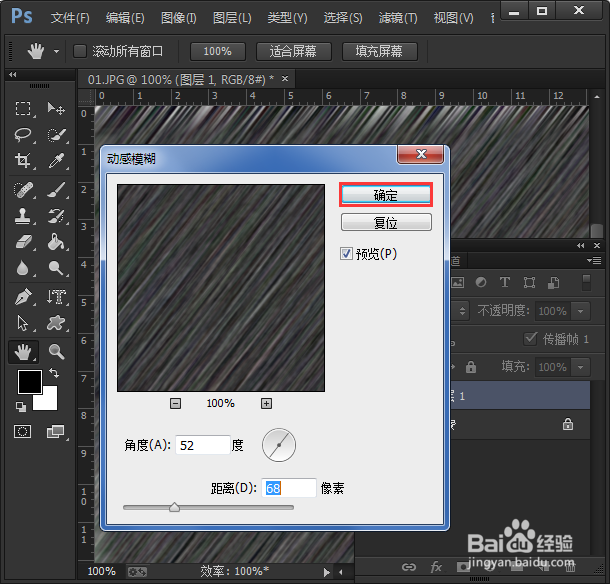Viewport: 610px width, 584px height.
Task: Select the Vertical Type Mask tool
Action: tap(57, 297)
